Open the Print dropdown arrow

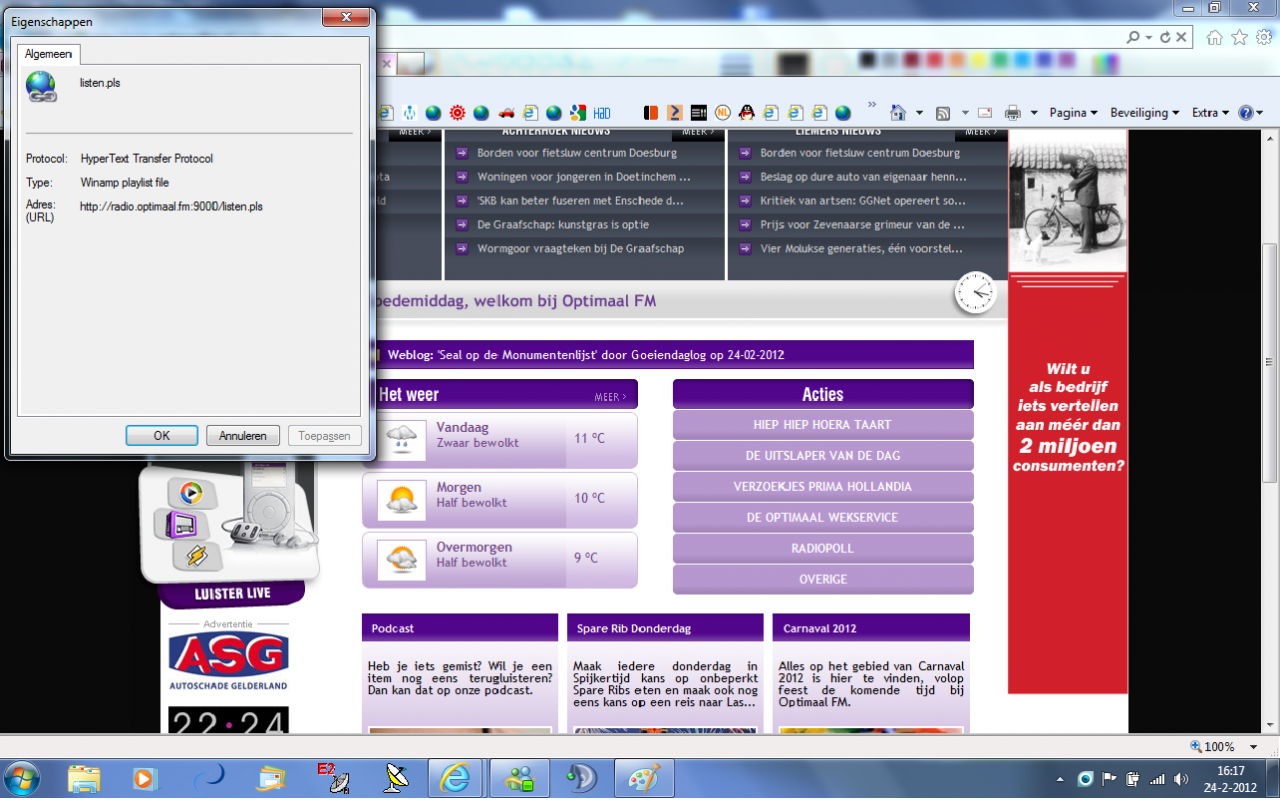click(x=1033, y=113)
